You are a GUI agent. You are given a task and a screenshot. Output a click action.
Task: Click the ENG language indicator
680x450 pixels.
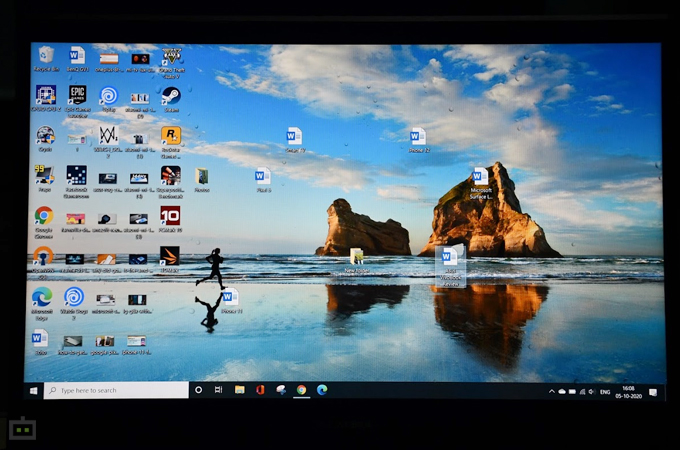click(605, 392)
